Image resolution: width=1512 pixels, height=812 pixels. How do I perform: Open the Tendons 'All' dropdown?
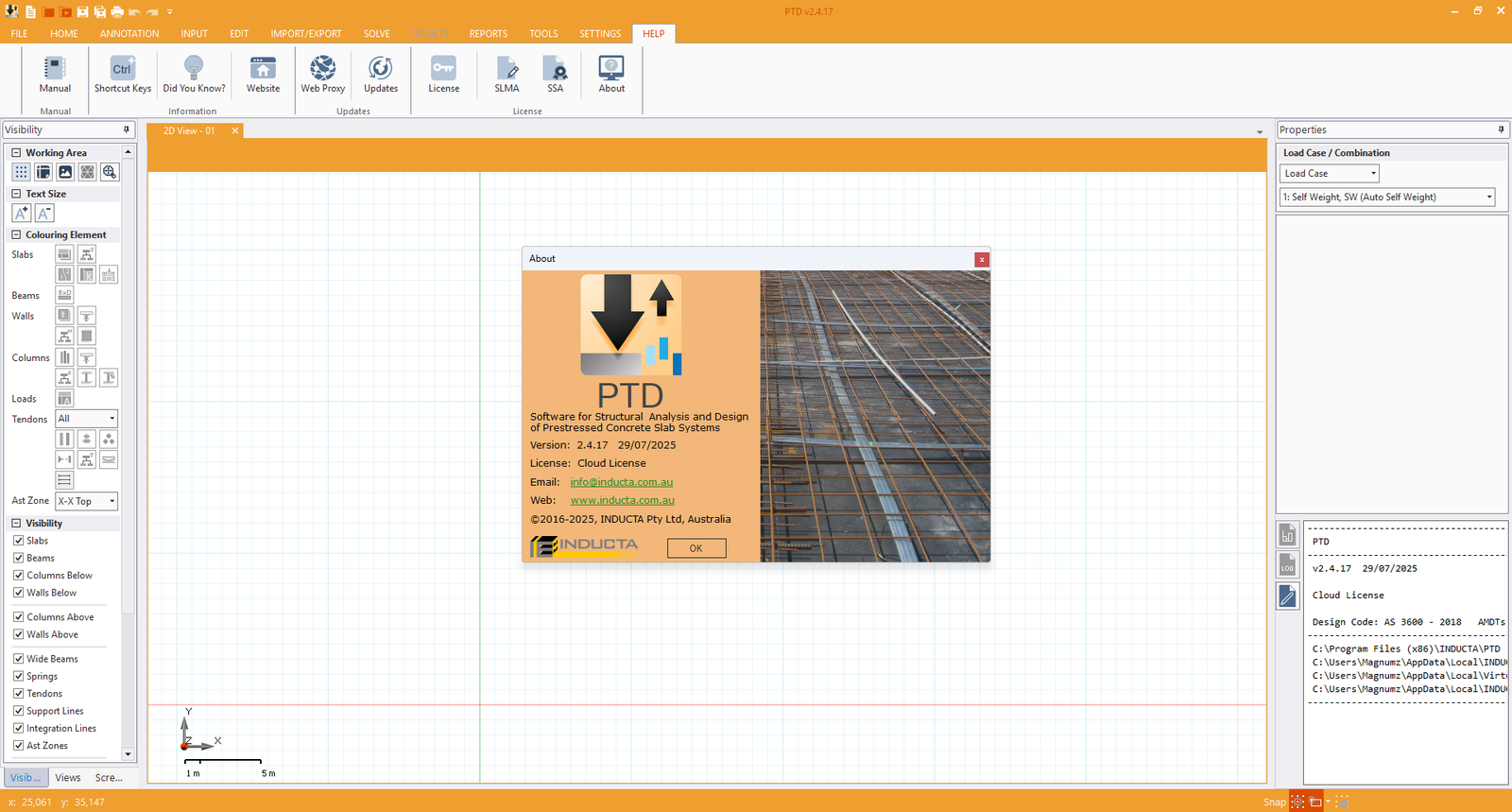click(x=87, y=419)
